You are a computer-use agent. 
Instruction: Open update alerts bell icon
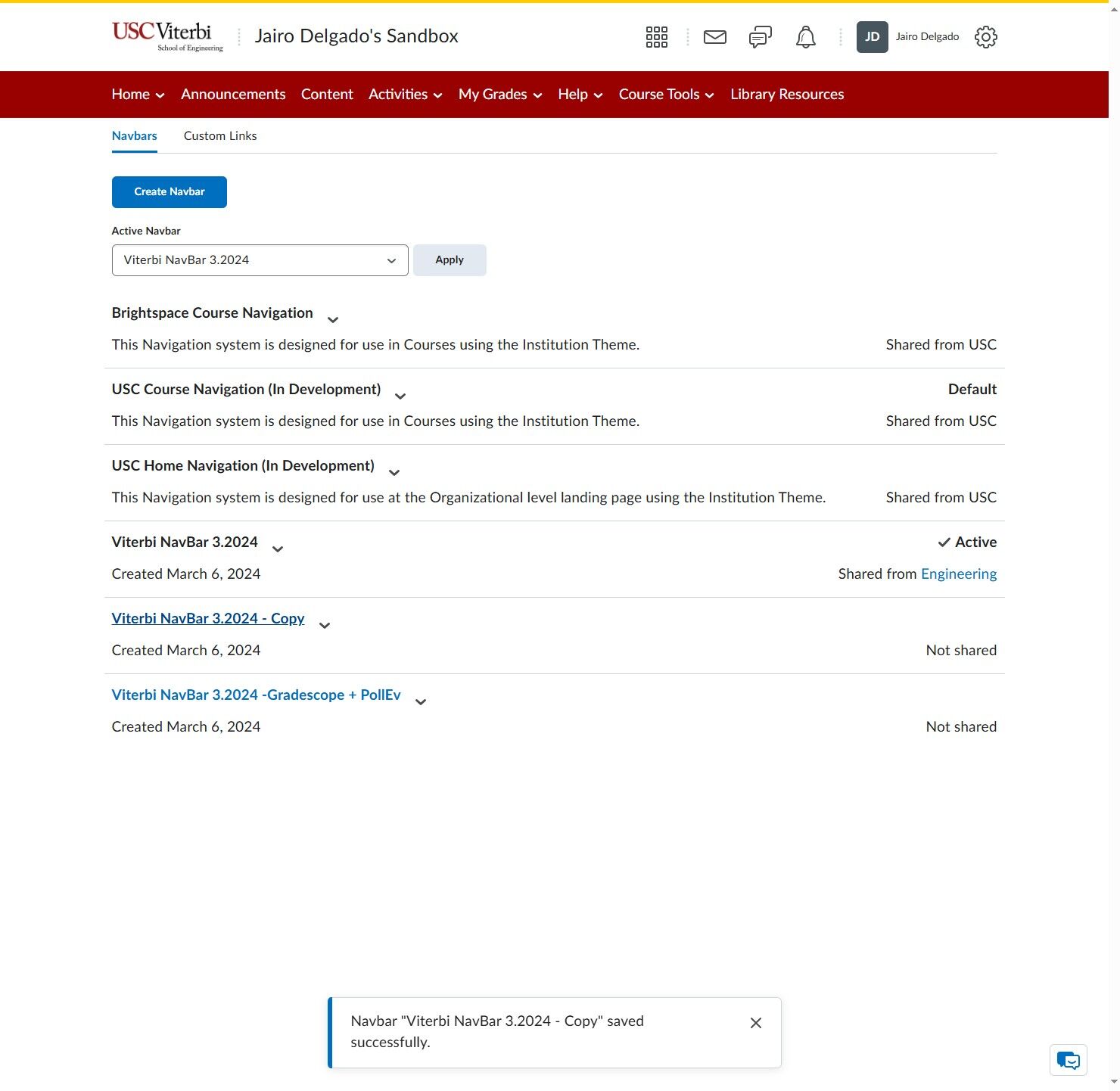[806, 37]
